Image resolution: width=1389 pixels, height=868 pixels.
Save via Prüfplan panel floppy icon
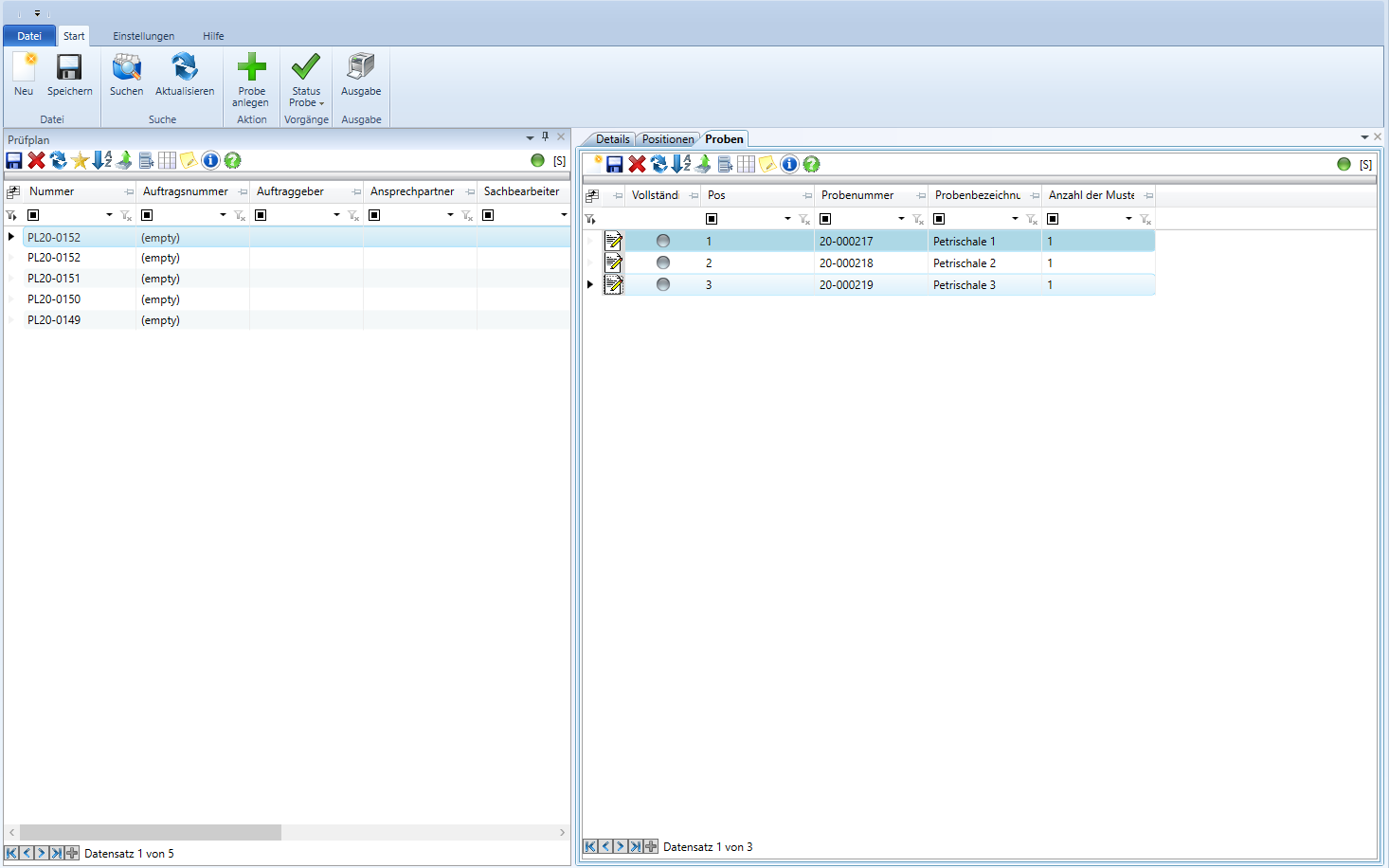click(x=14, y=160)
